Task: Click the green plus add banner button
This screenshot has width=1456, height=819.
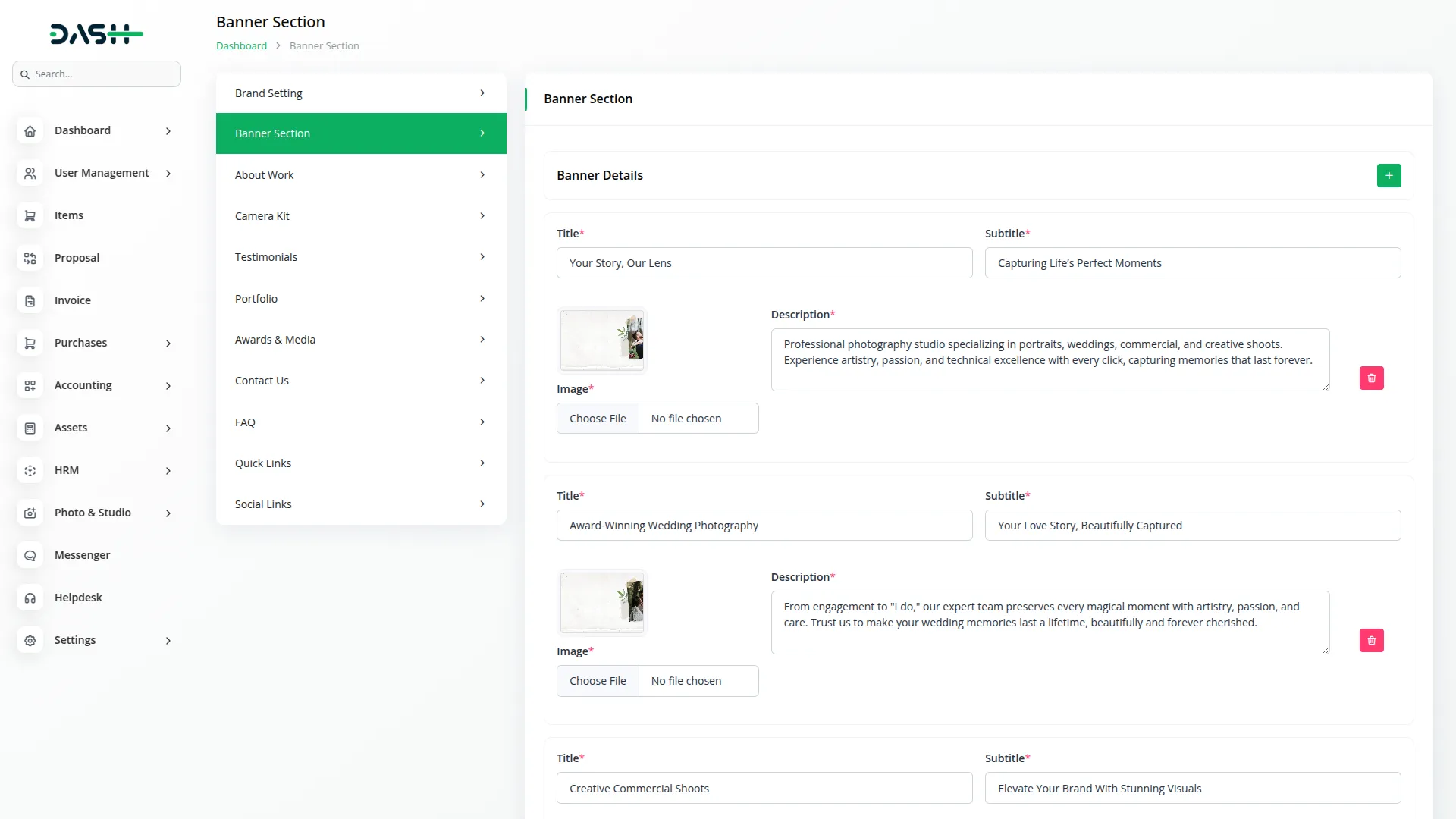Action: (1389, 175)
